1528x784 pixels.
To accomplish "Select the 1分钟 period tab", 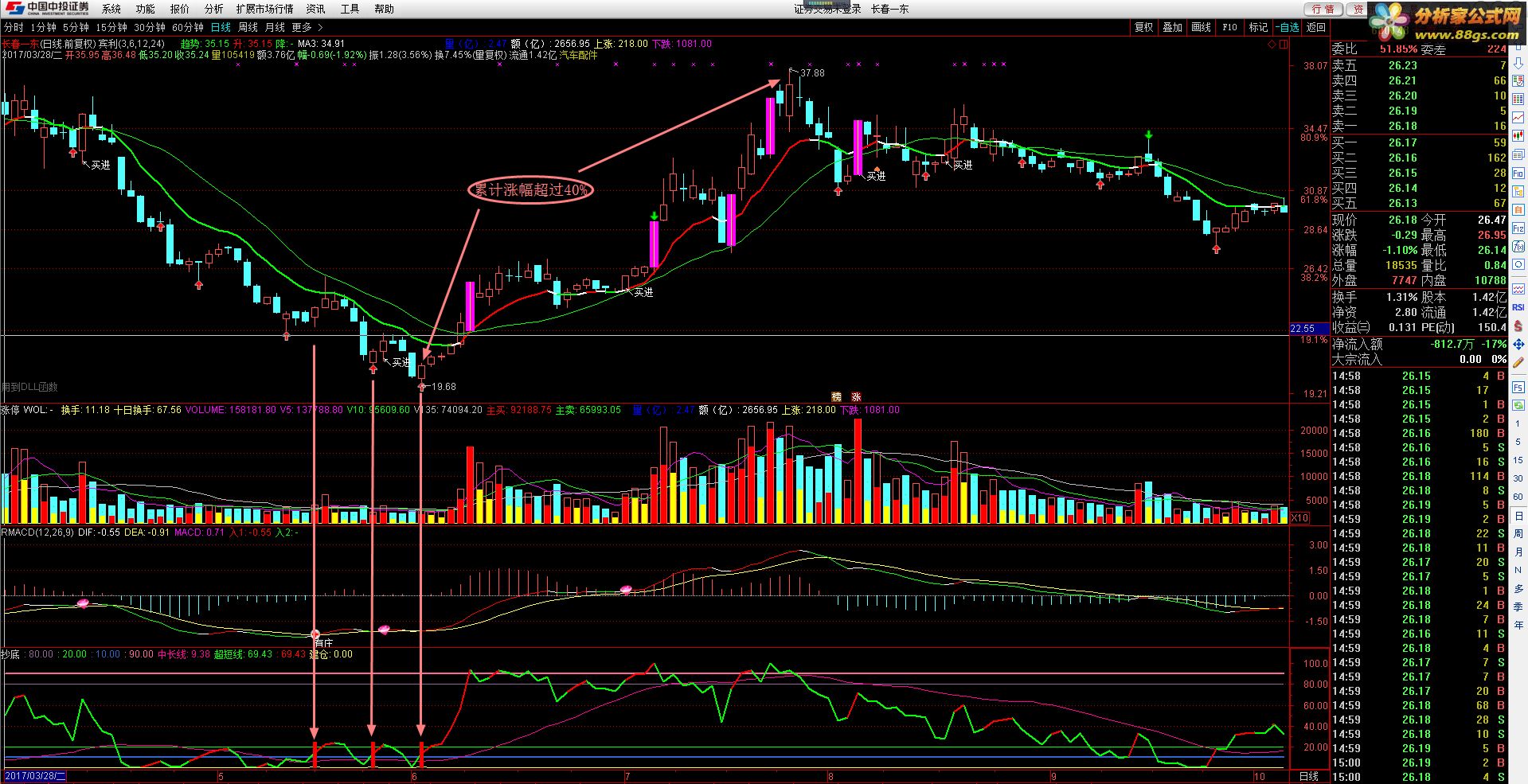I will click(x=44, y=27).
